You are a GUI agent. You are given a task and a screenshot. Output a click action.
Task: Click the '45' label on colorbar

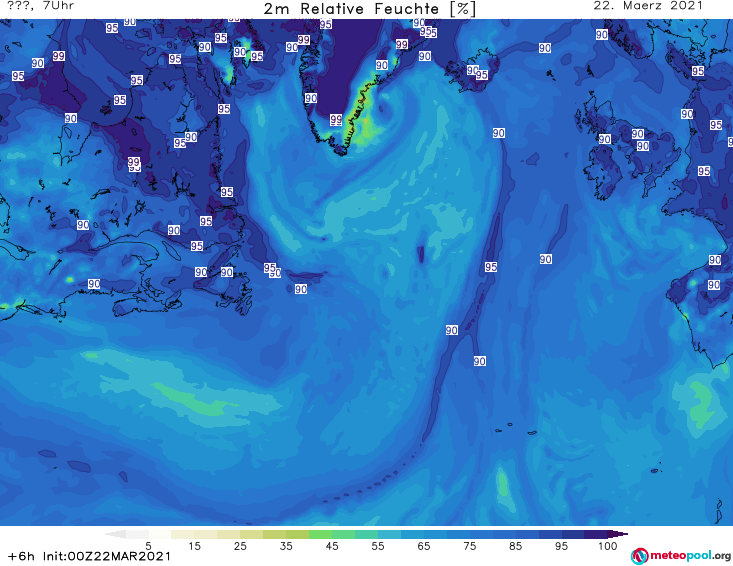coord(331,546)
